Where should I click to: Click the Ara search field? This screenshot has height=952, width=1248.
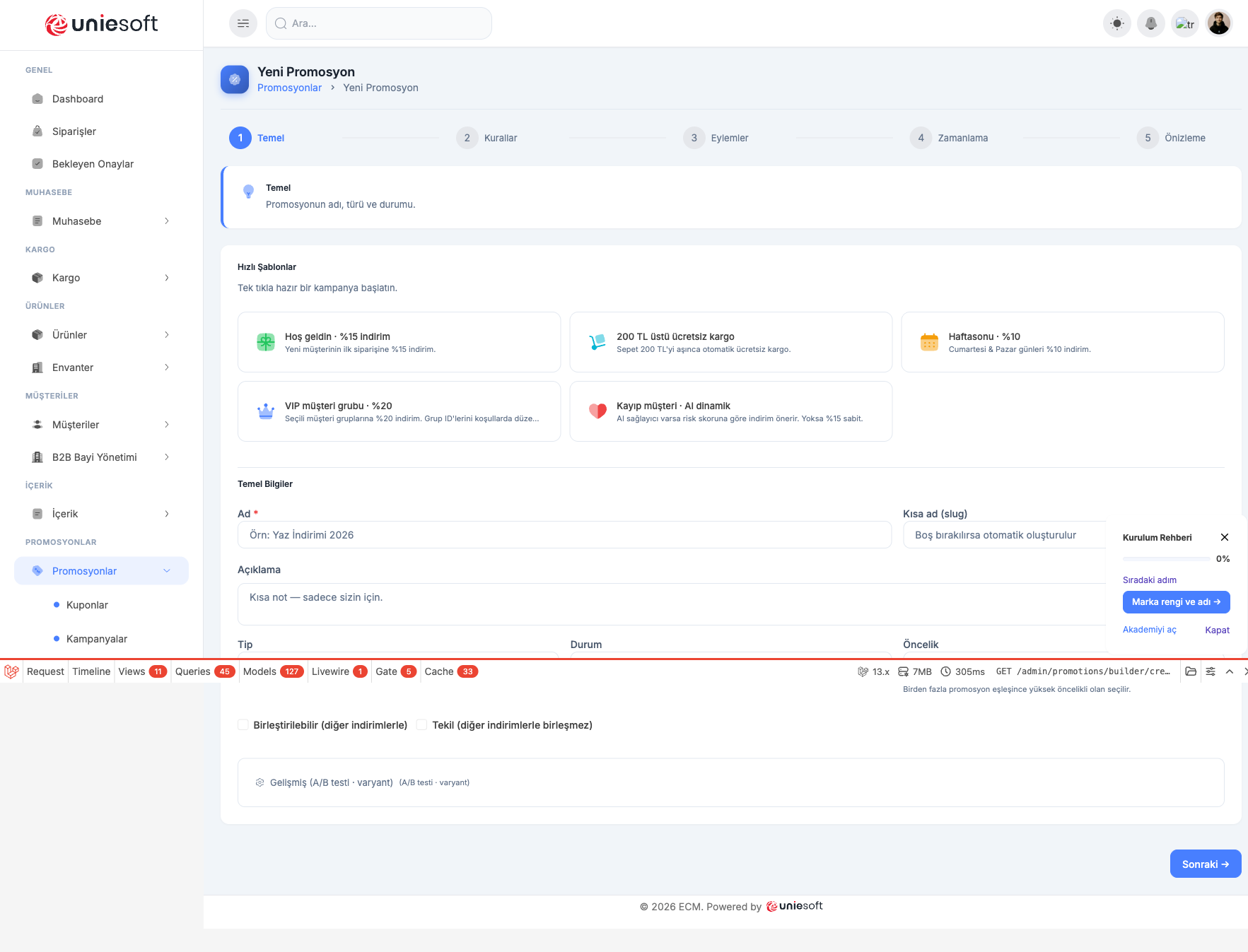click(379, 23)
